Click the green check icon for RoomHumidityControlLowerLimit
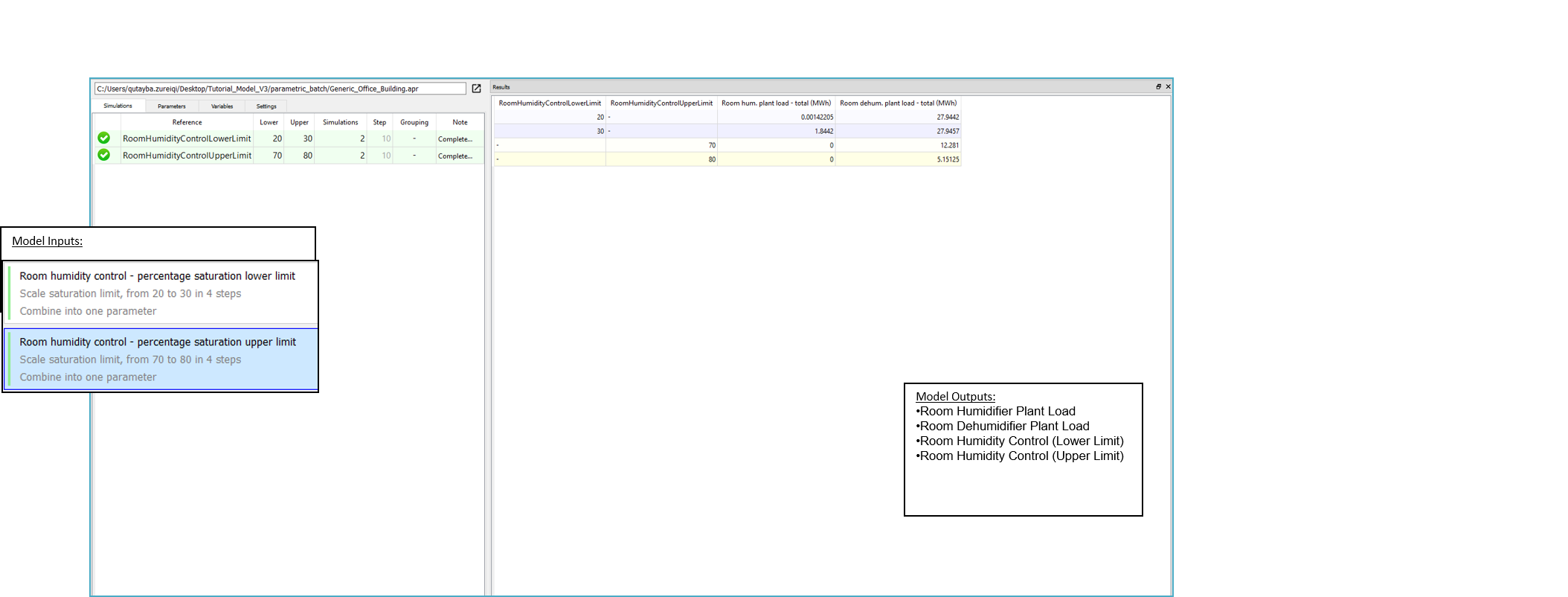 (x=103, y=138)
